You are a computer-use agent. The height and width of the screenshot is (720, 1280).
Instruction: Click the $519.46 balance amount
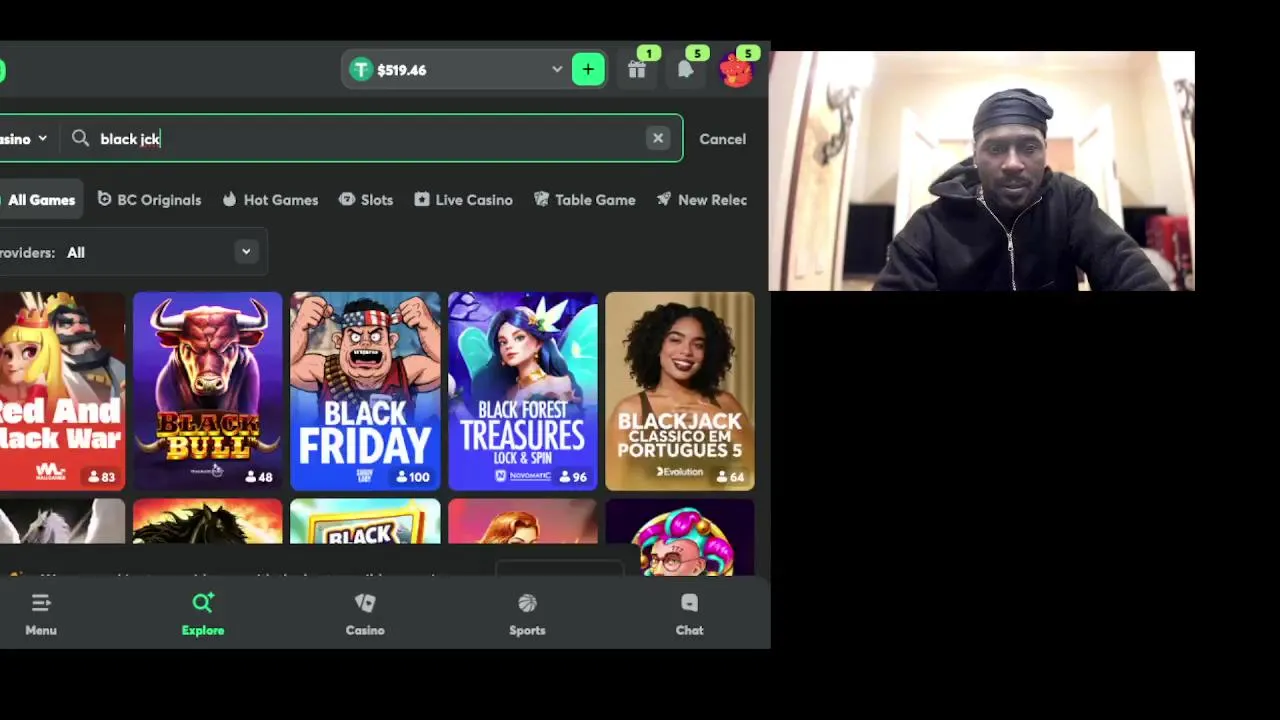pyautogui.click(x=402, y=70)
